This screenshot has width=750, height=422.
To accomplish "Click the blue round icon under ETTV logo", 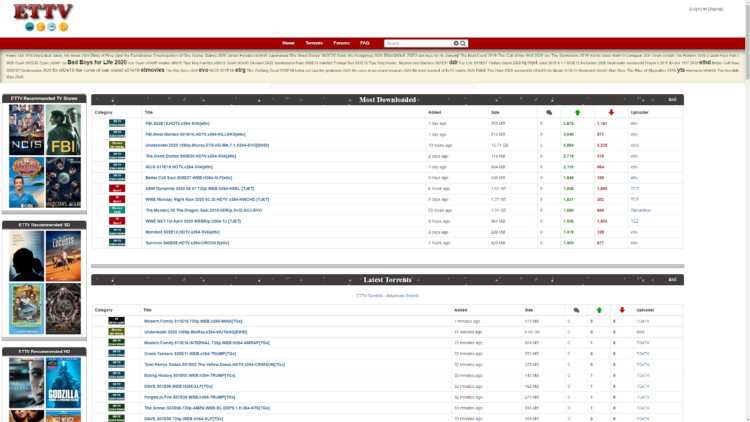I will coord(30,27).
